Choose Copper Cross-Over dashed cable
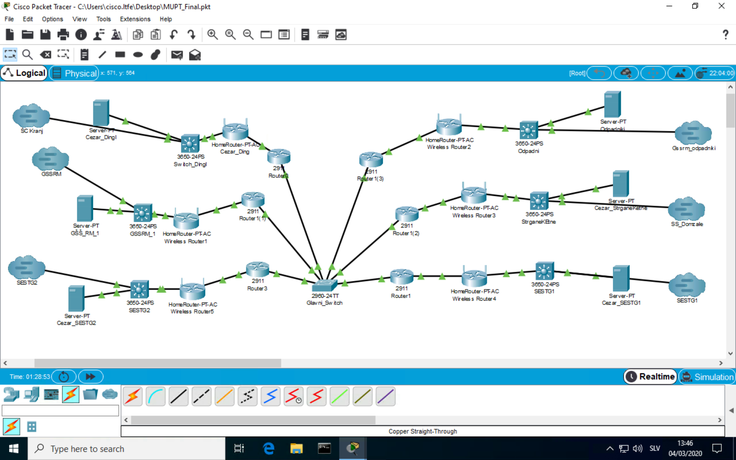 (201, 397)
